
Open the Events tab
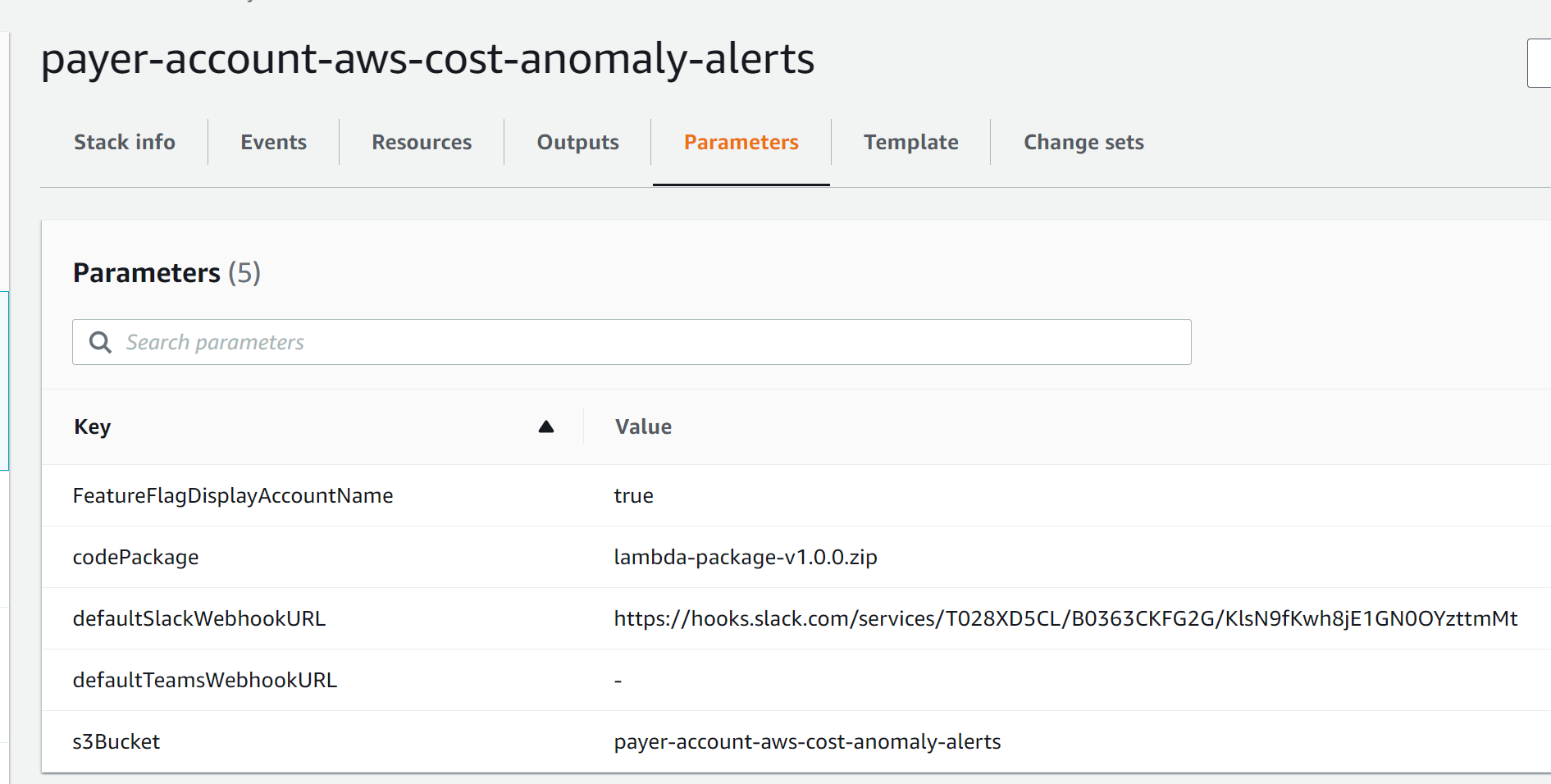coord(273,142)
